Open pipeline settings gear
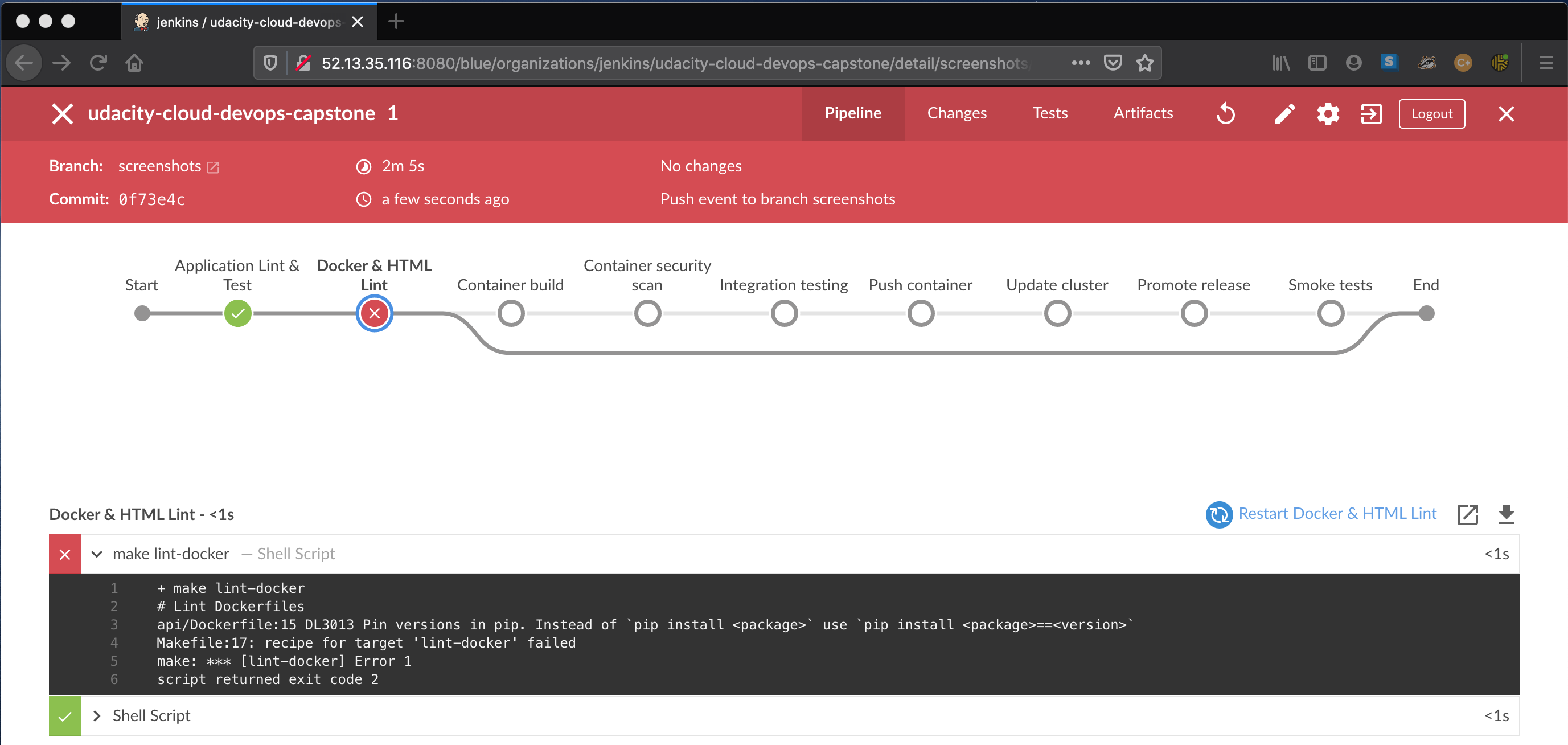1568x745 pixels. (1328, 114)
